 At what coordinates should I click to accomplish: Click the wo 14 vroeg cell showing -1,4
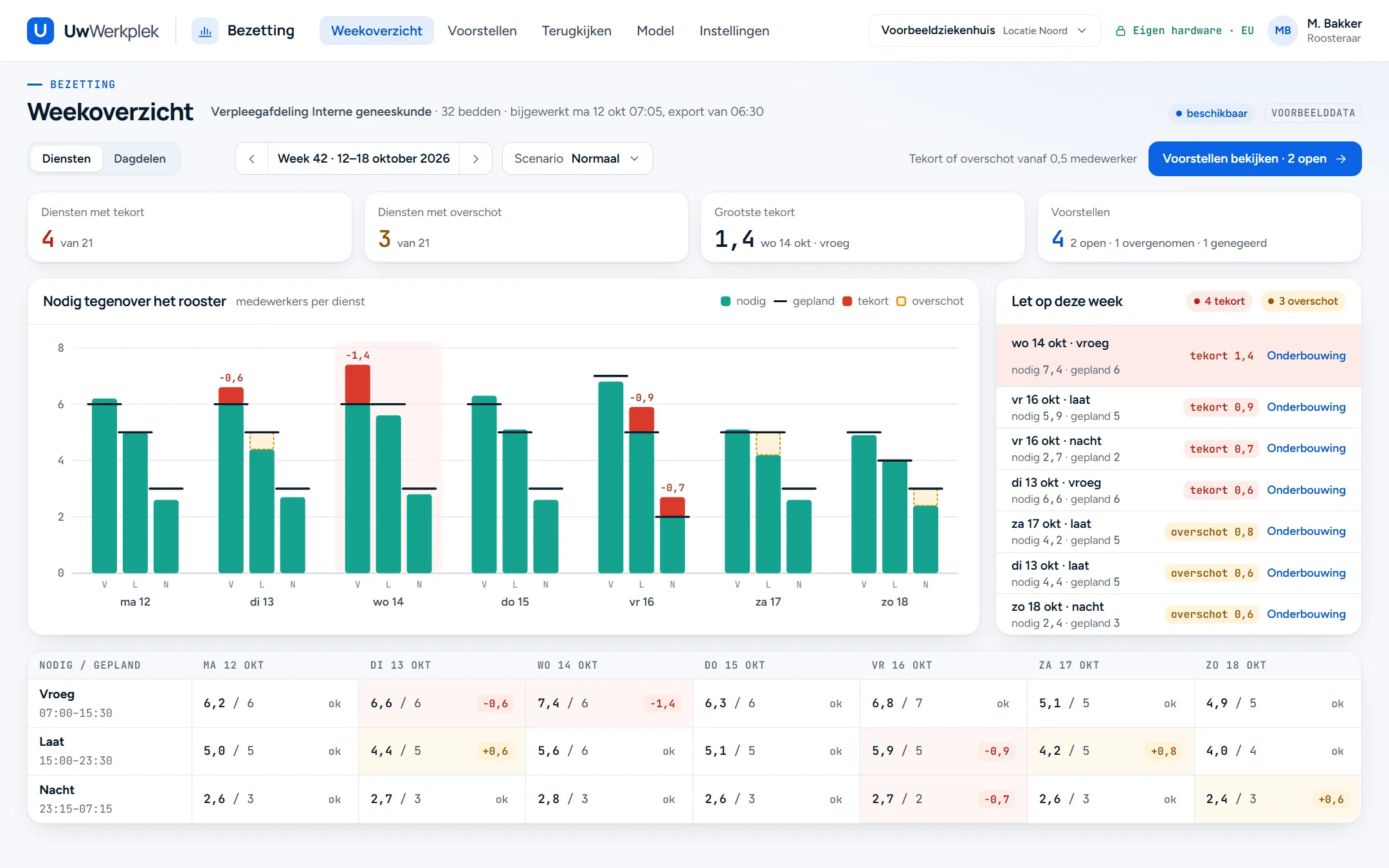(x=608, y=703)
